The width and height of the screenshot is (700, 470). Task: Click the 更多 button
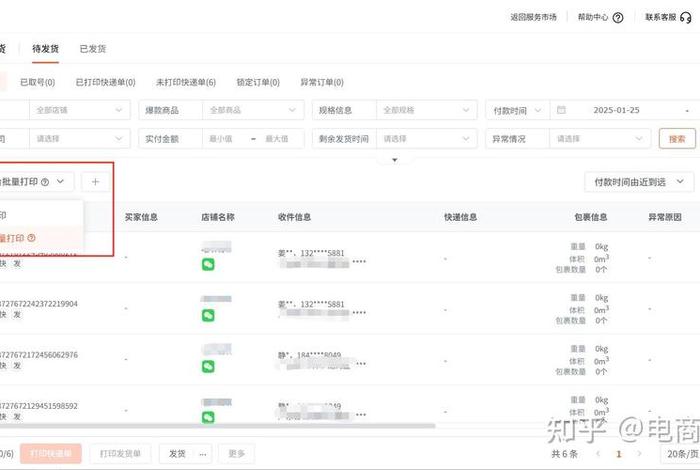click(x=237, y=453)
